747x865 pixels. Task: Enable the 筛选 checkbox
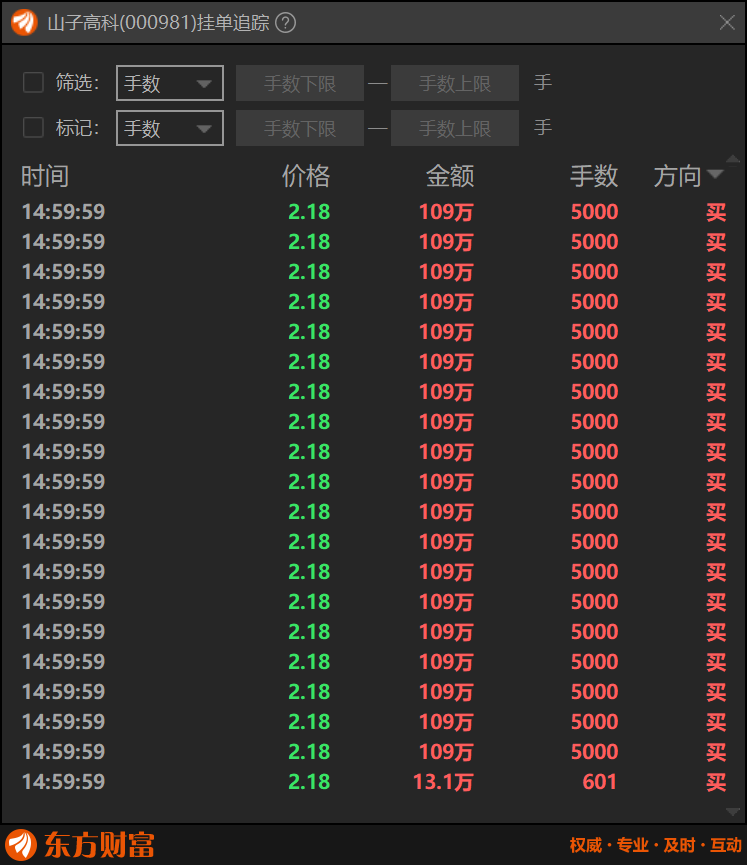[x=33, y=83]
